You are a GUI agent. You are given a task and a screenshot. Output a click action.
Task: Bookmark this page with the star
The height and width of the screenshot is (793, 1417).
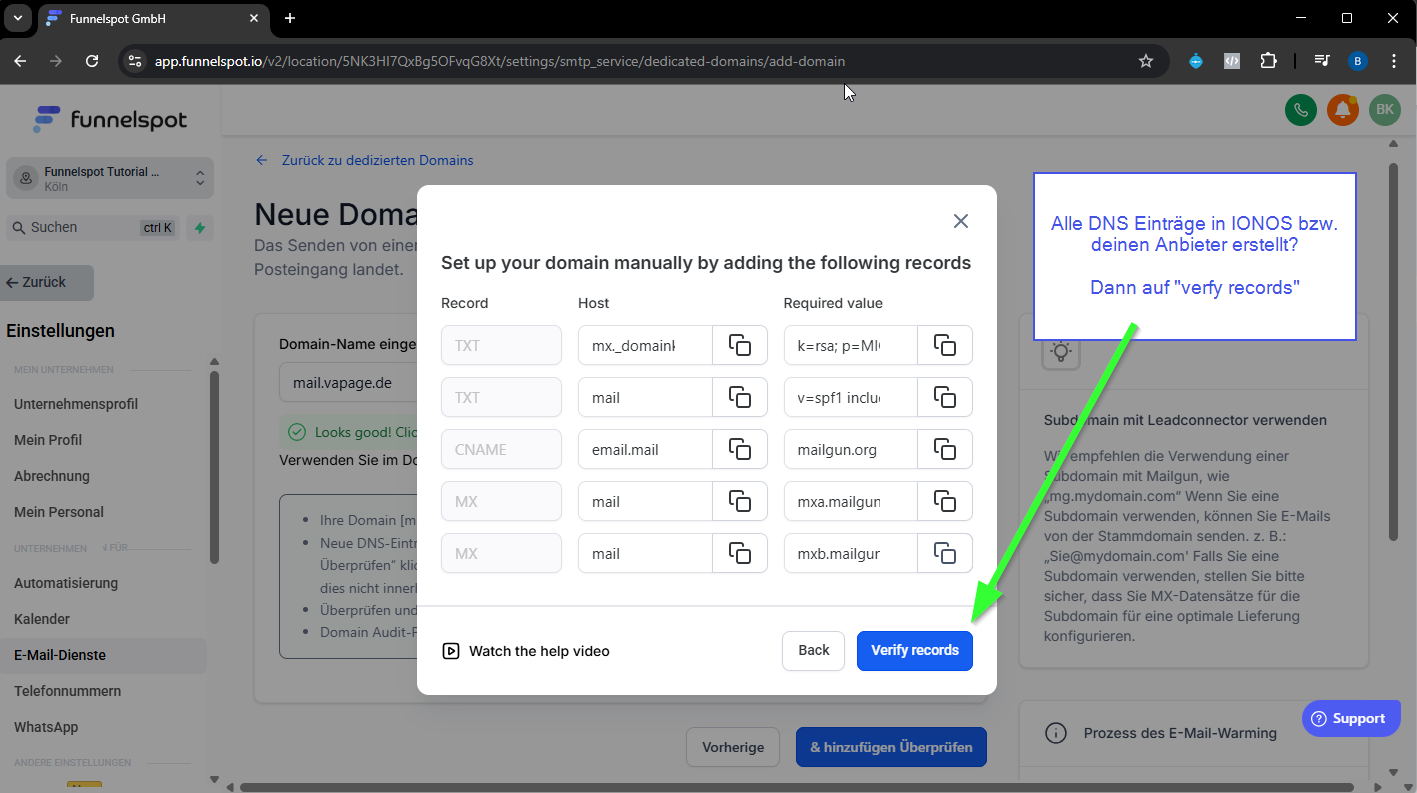(x=1146, y=61)
